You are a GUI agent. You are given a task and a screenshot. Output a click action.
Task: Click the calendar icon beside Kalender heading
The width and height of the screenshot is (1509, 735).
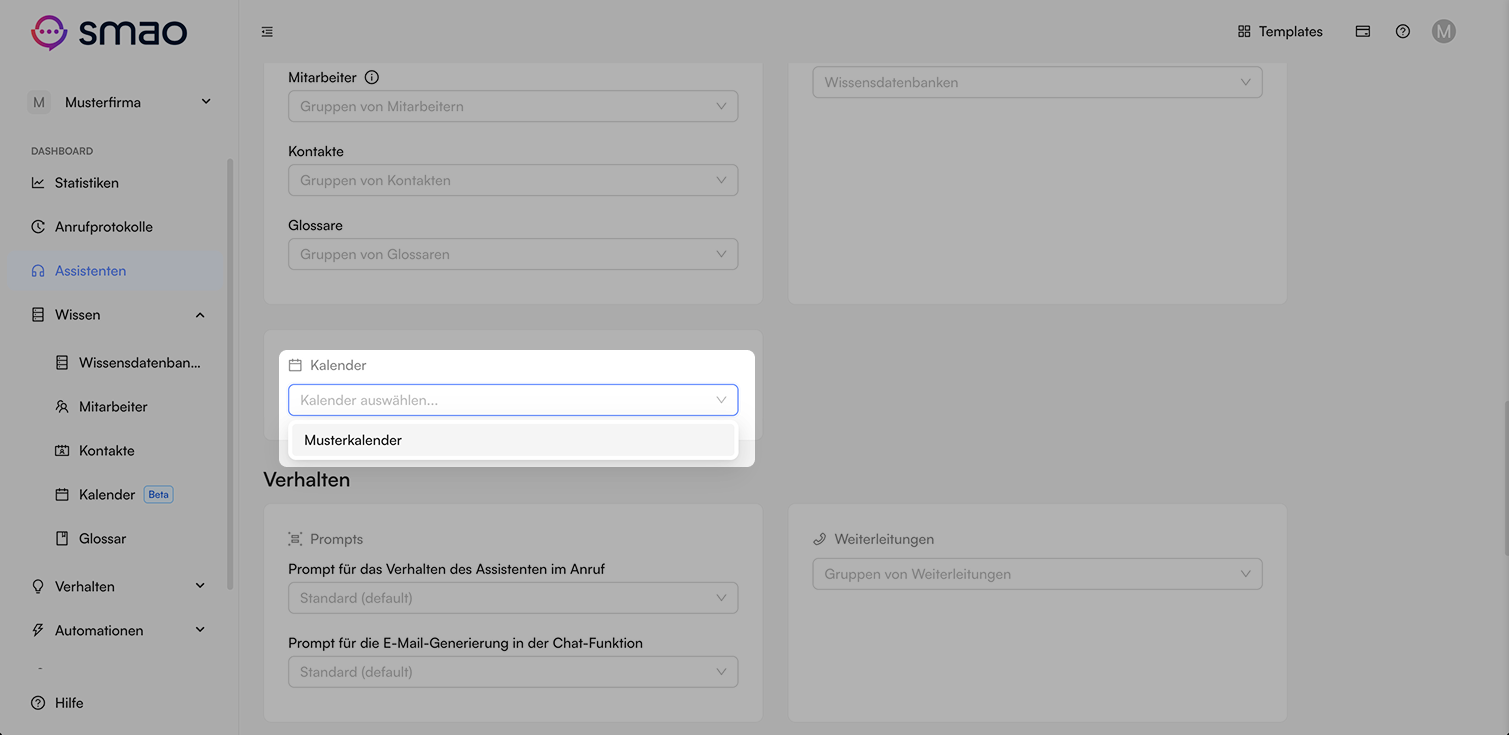(x=295, y=365)
